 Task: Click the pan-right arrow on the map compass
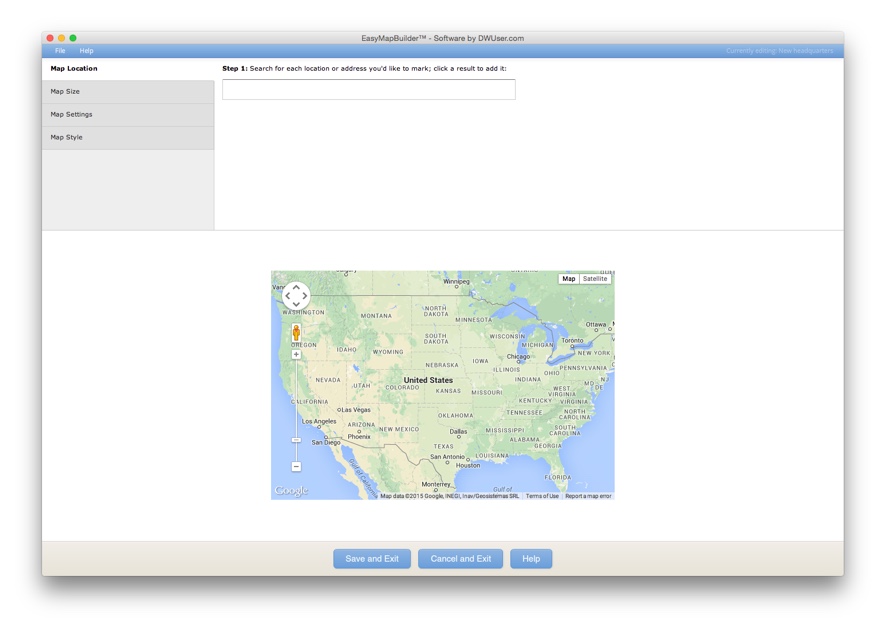point(305,296)
